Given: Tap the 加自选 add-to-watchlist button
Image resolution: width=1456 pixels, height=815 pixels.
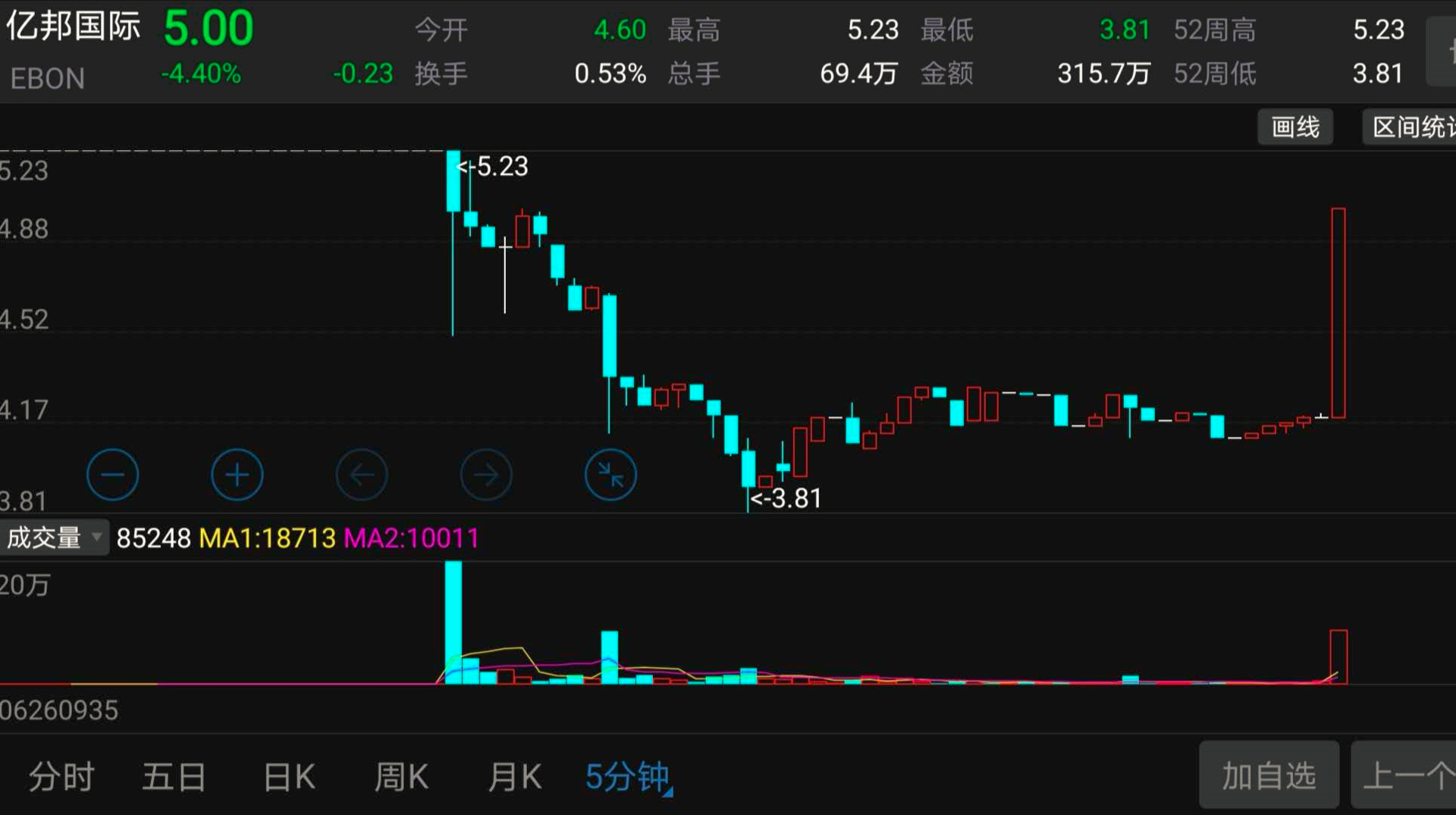Looking at the screenshot, I should [x=1269, y=775].
